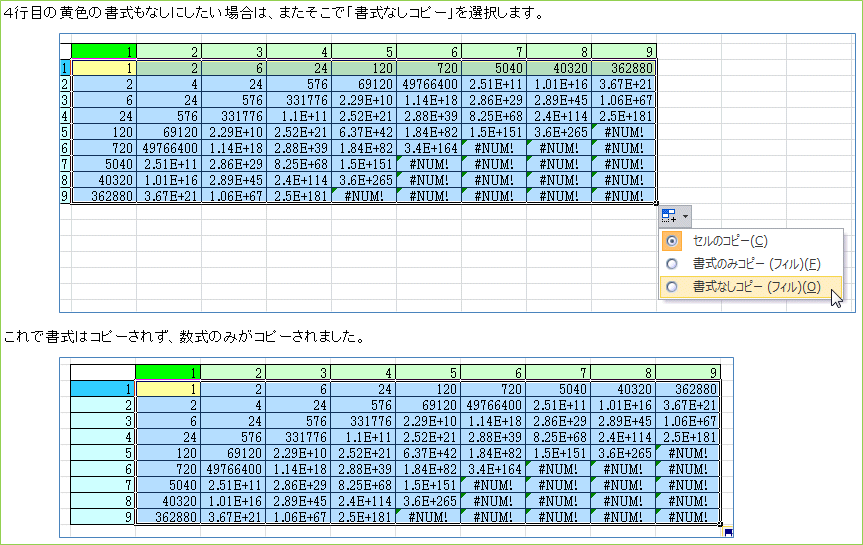Select 2.5E+181 in row 9 of lower table

click(x=363, y=517)
